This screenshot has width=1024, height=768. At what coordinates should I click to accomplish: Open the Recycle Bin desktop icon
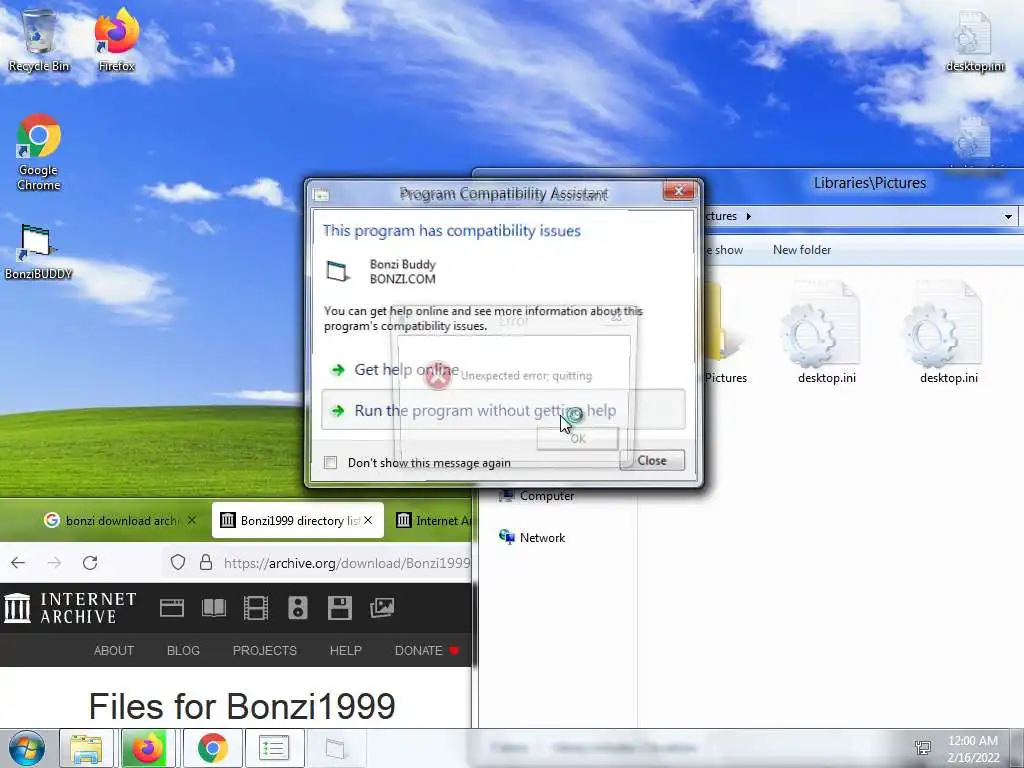pos(39,39)
